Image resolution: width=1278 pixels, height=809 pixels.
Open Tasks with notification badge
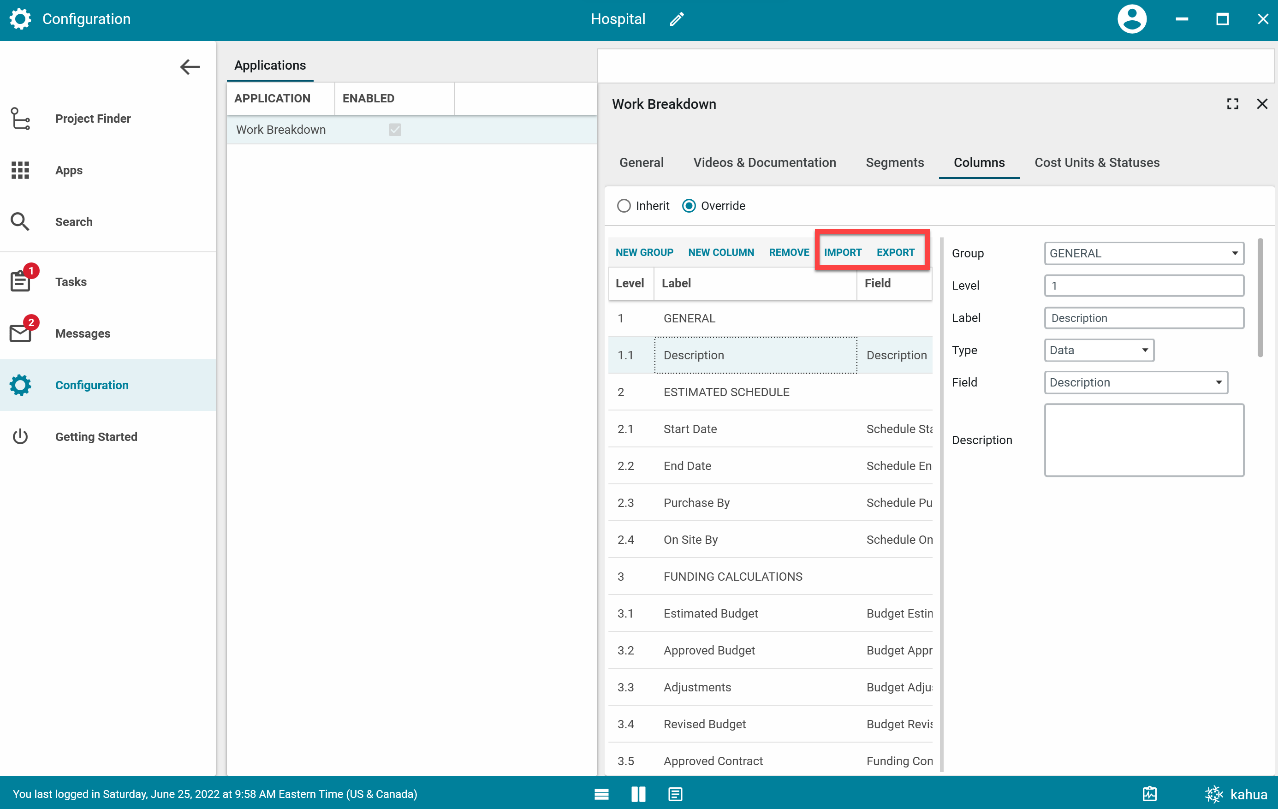coord(70,282)
